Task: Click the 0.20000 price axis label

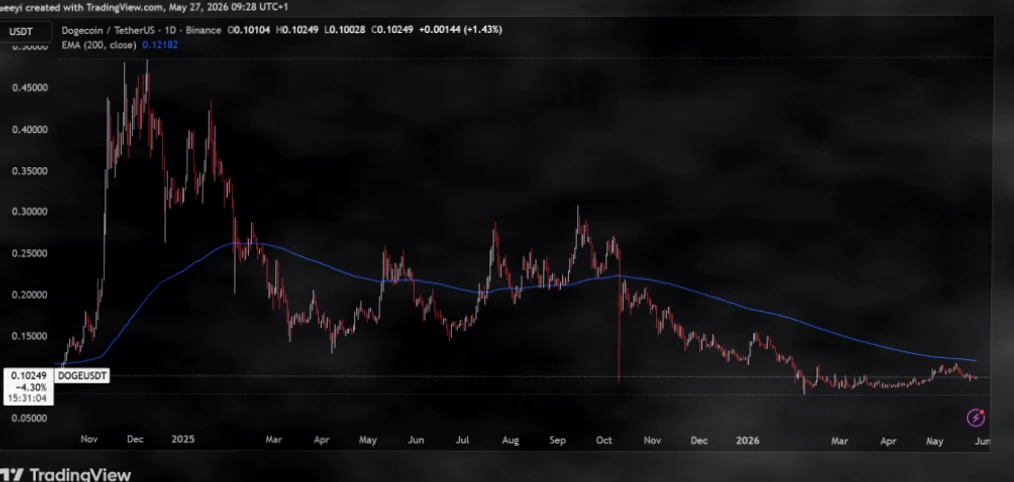Action: [x=30, y=294]
